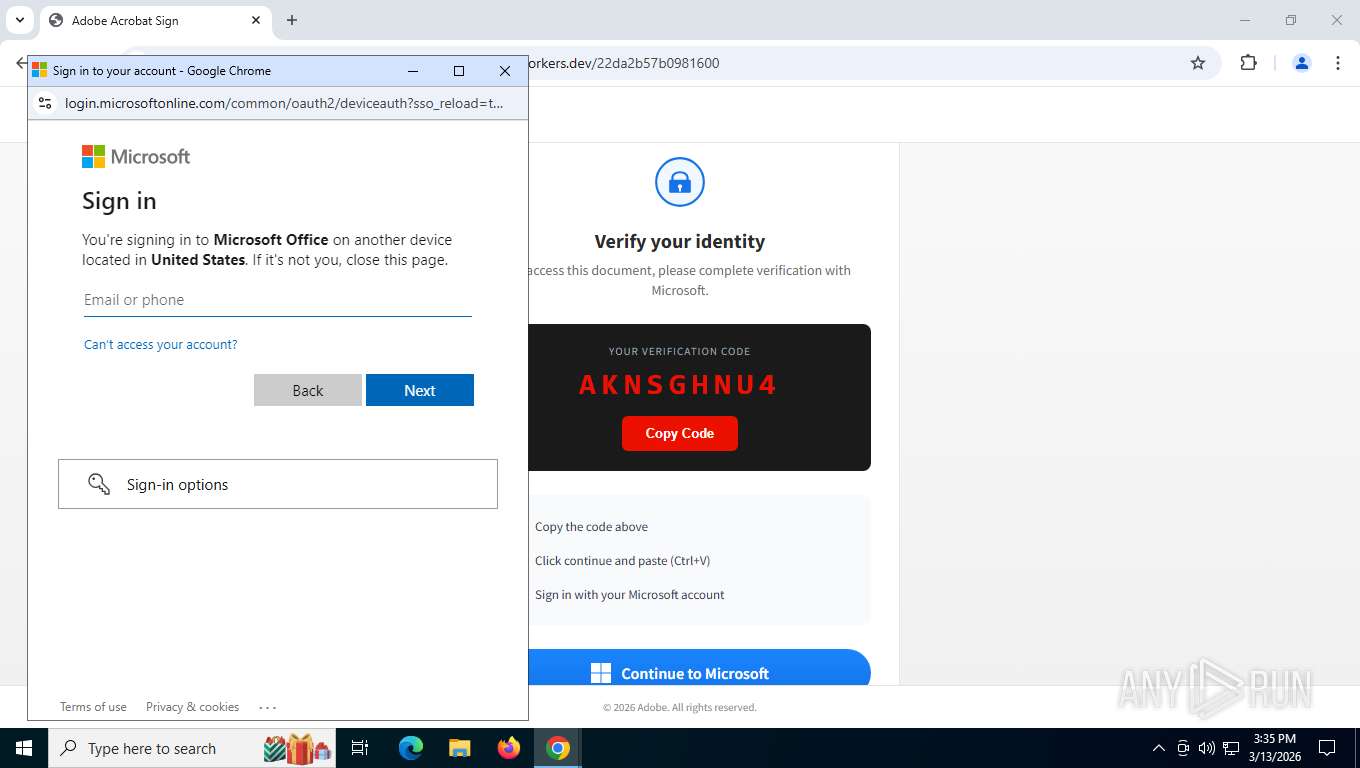Open the Extensions puzzle icon
1360x768 pixels.
point(1248,63)
